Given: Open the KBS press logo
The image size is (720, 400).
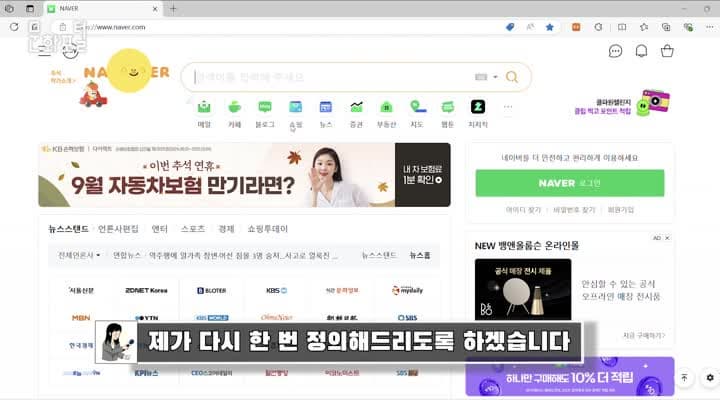Looking at the screenshot, I should (276, 290).
